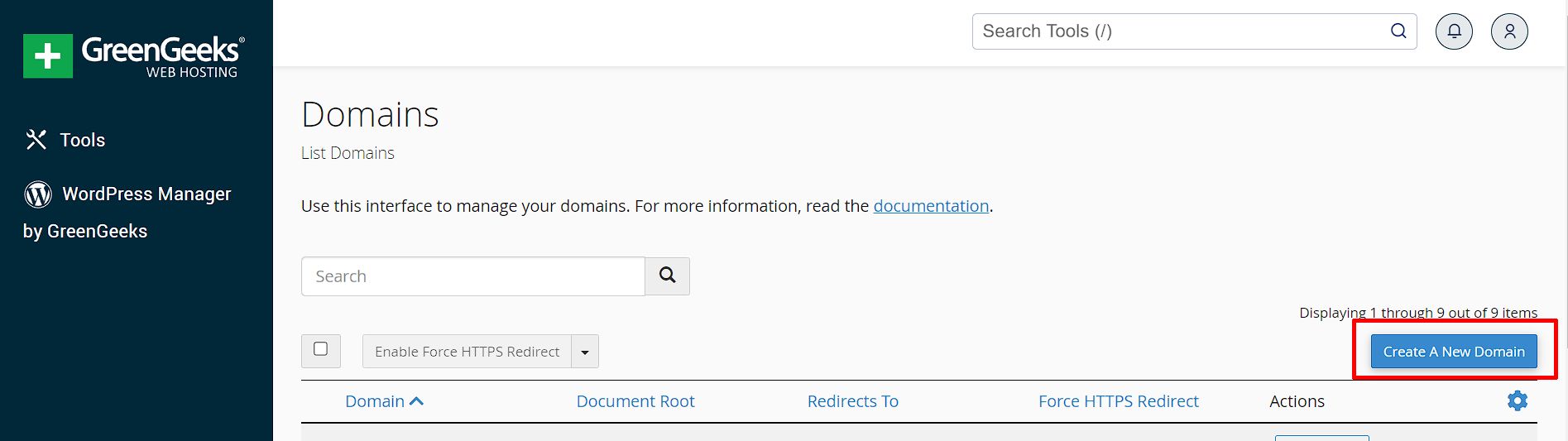
Task: Sort by Domain column with arrow
Action: (x=384, y=401)
